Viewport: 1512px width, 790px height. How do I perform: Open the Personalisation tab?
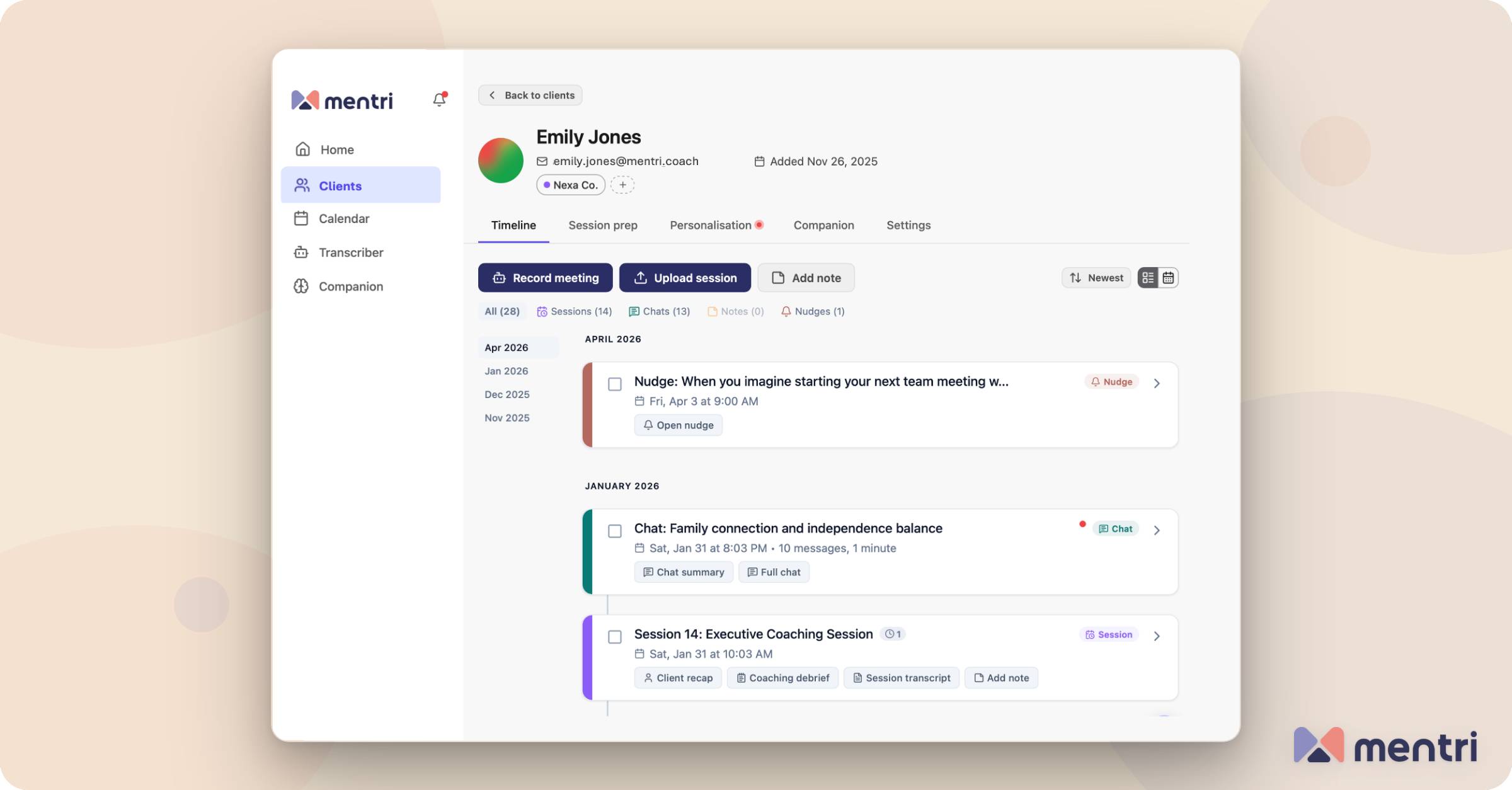tap(711, 226)
